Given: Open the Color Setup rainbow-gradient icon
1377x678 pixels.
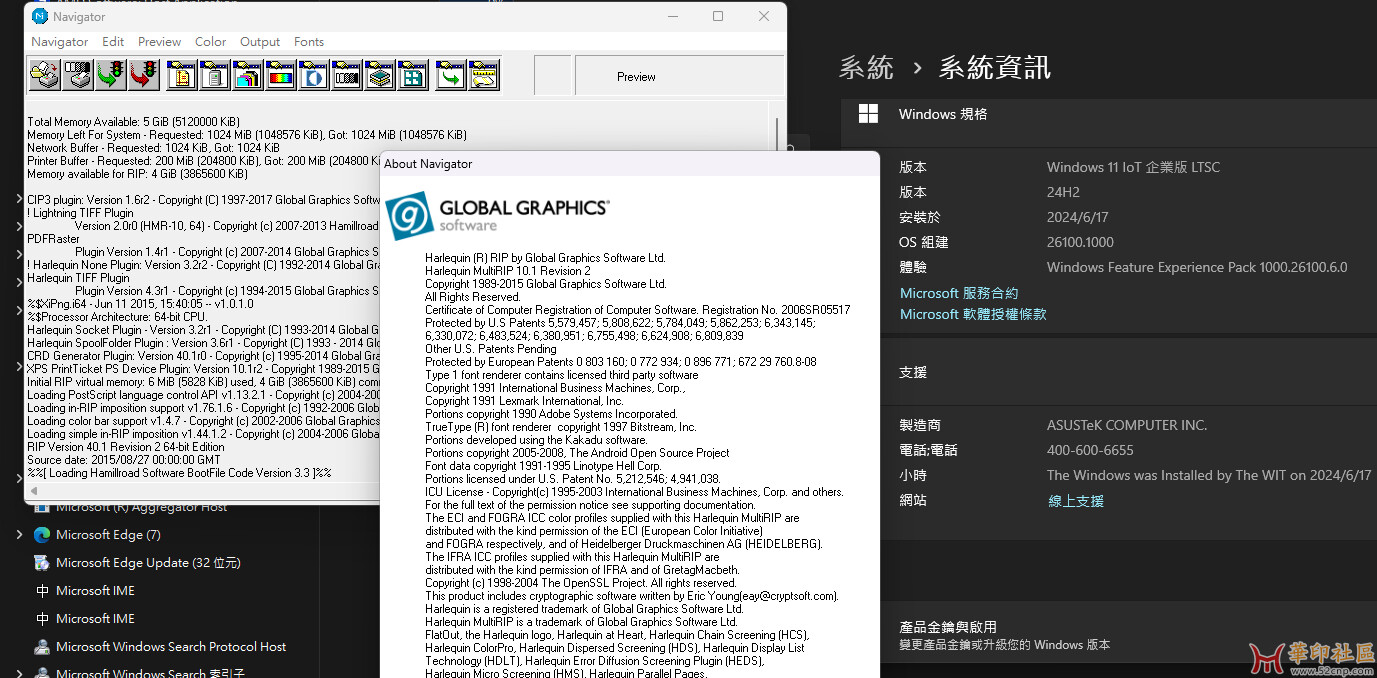Looking at the screenshot, I should pos(280,75).
